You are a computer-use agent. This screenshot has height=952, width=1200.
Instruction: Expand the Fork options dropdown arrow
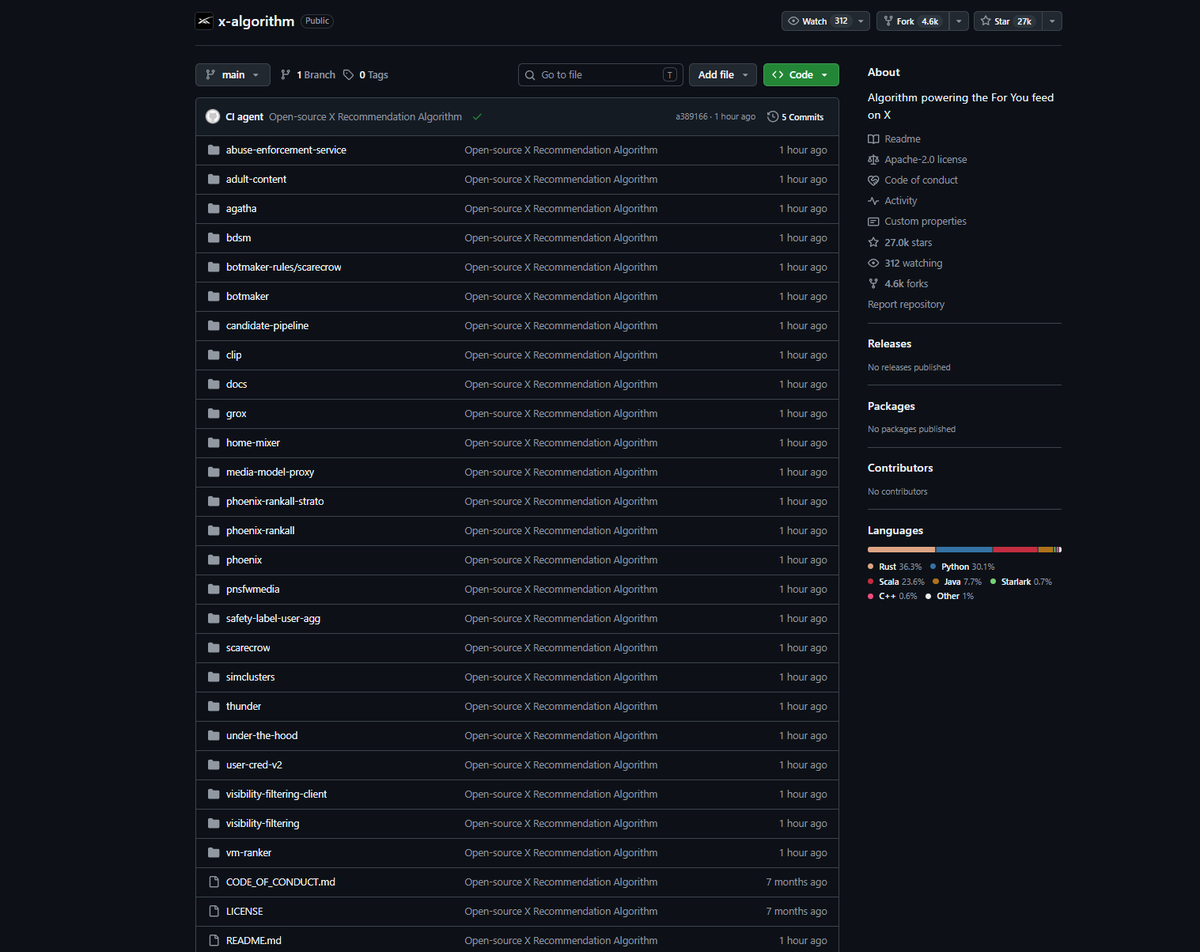click(x=958, y=21)
